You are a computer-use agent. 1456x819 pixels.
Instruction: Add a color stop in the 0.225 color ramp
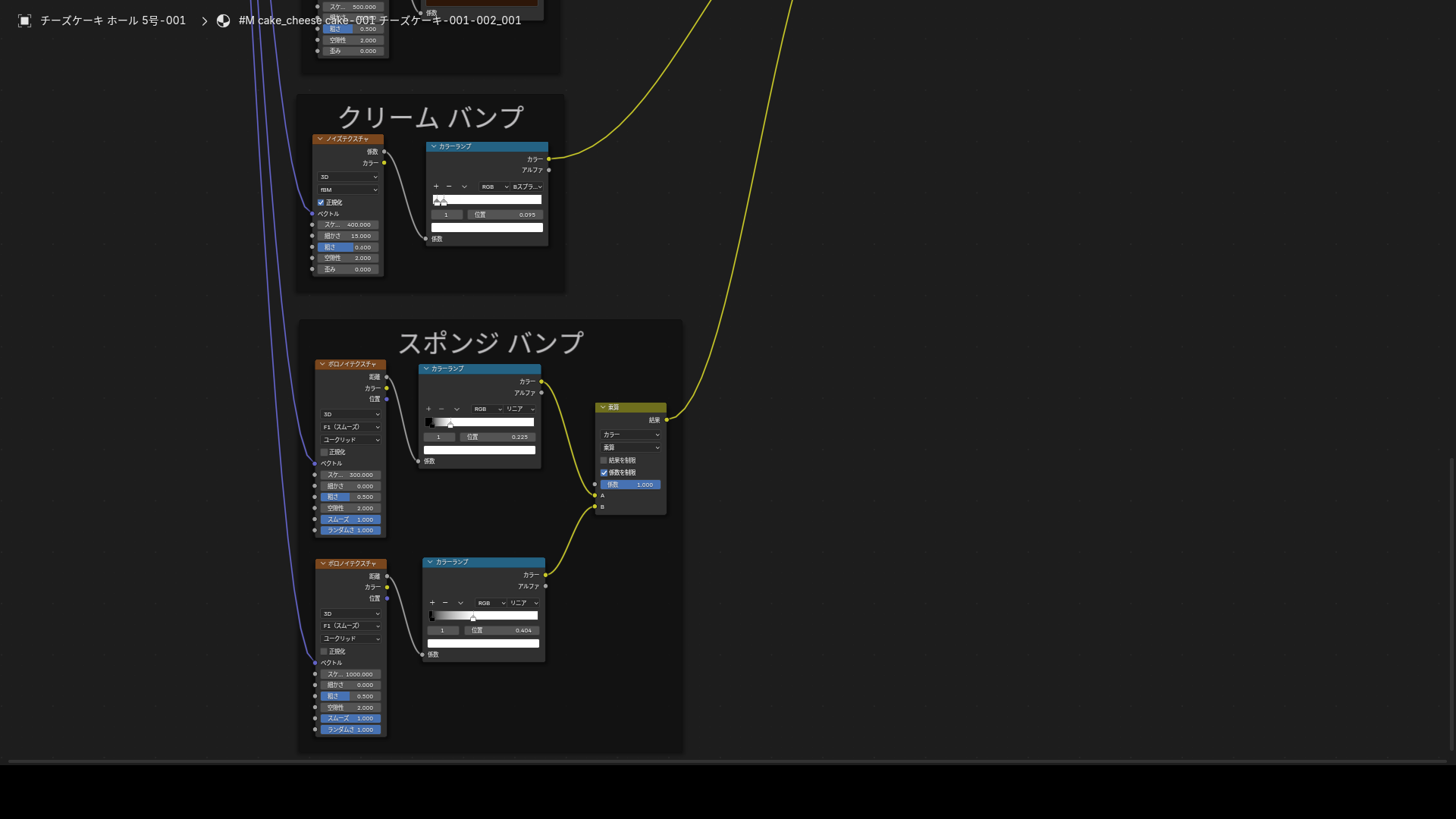428,409
